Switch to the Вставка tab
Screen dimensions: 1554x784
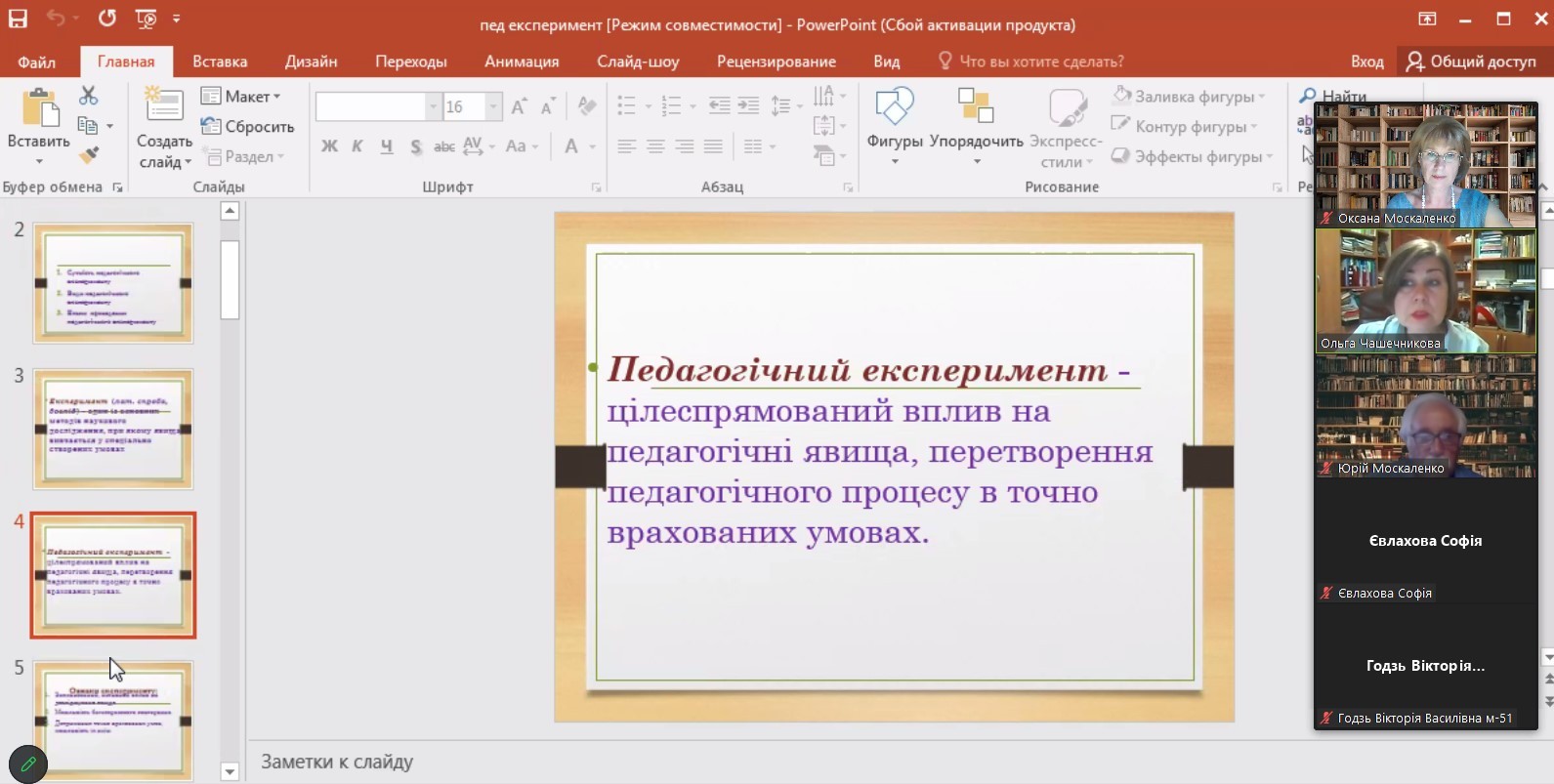220,62
